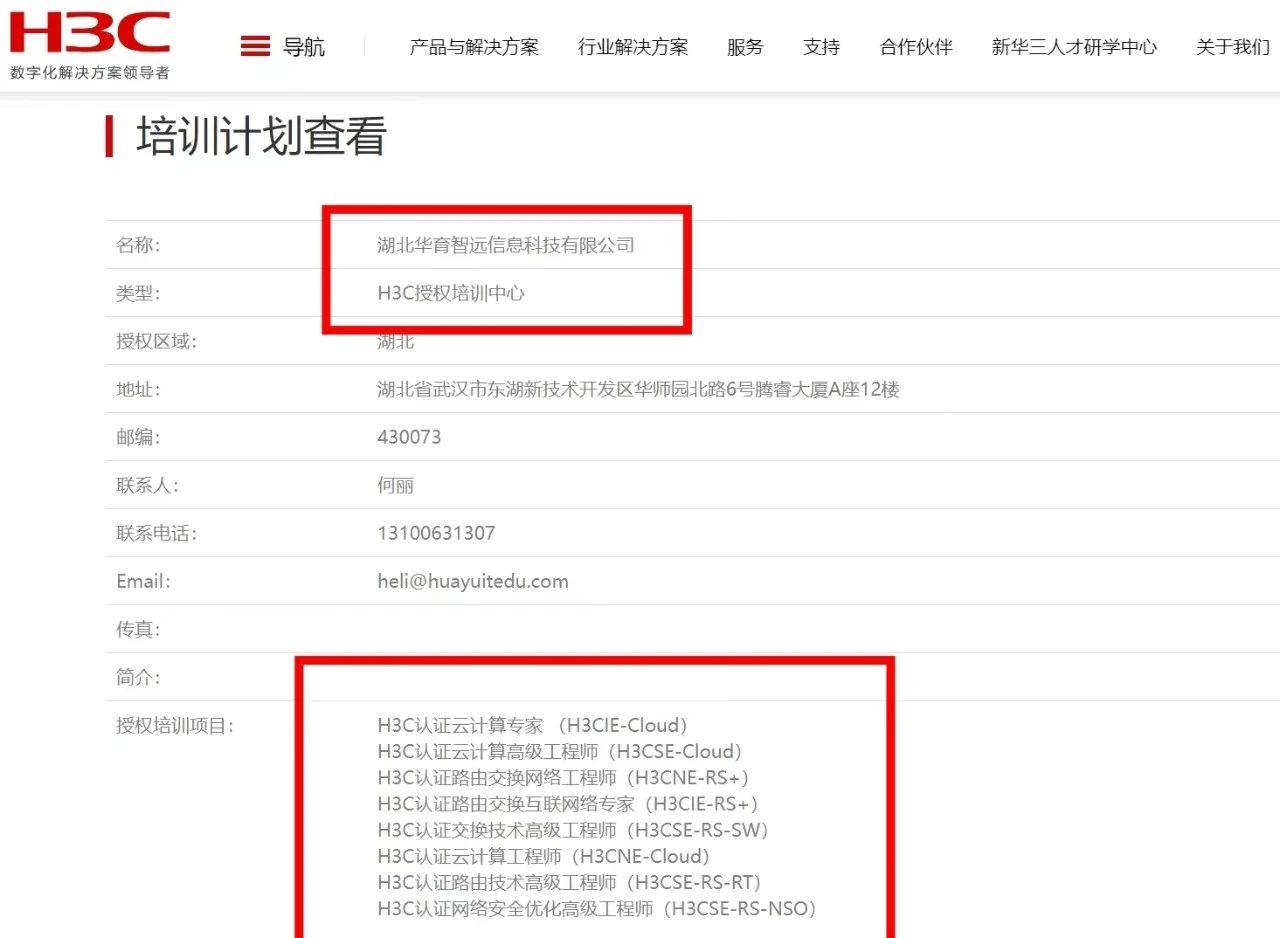Click the H3CNE-Cloud certification line
This screenshot has height=938, width=1280.
pos(544,856)
